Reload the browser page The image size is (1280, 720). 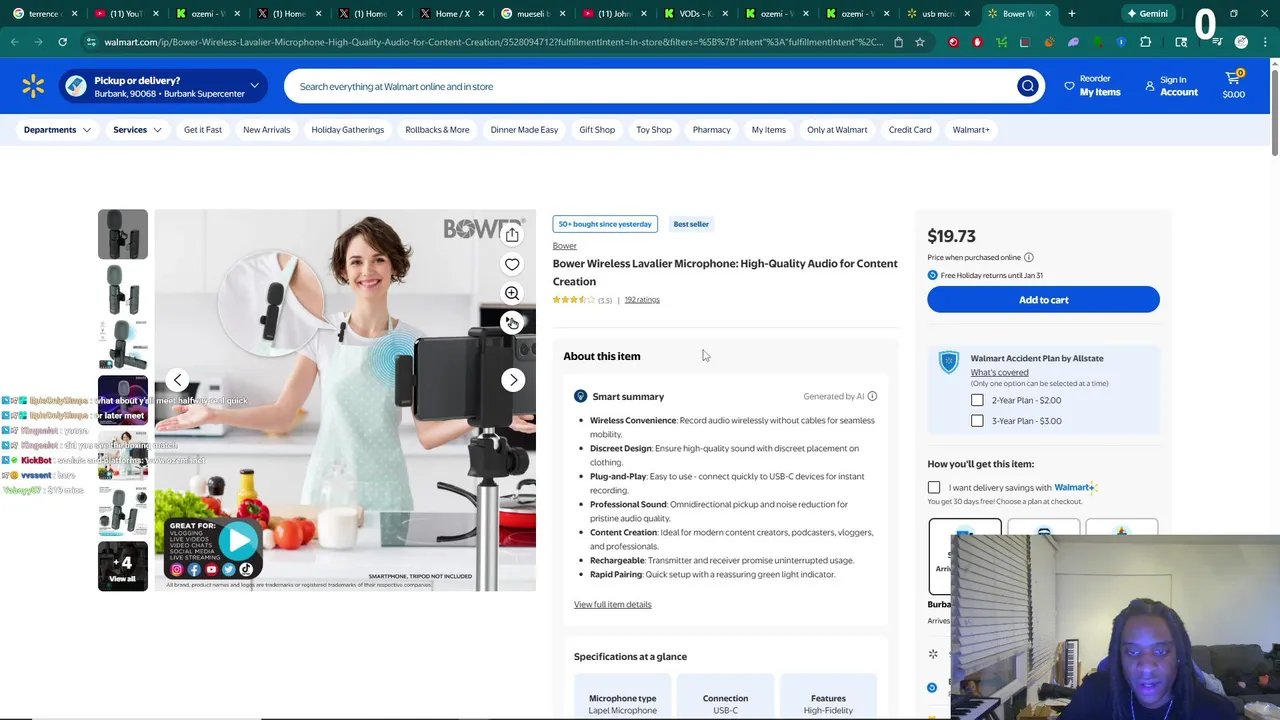pos(62,42)
